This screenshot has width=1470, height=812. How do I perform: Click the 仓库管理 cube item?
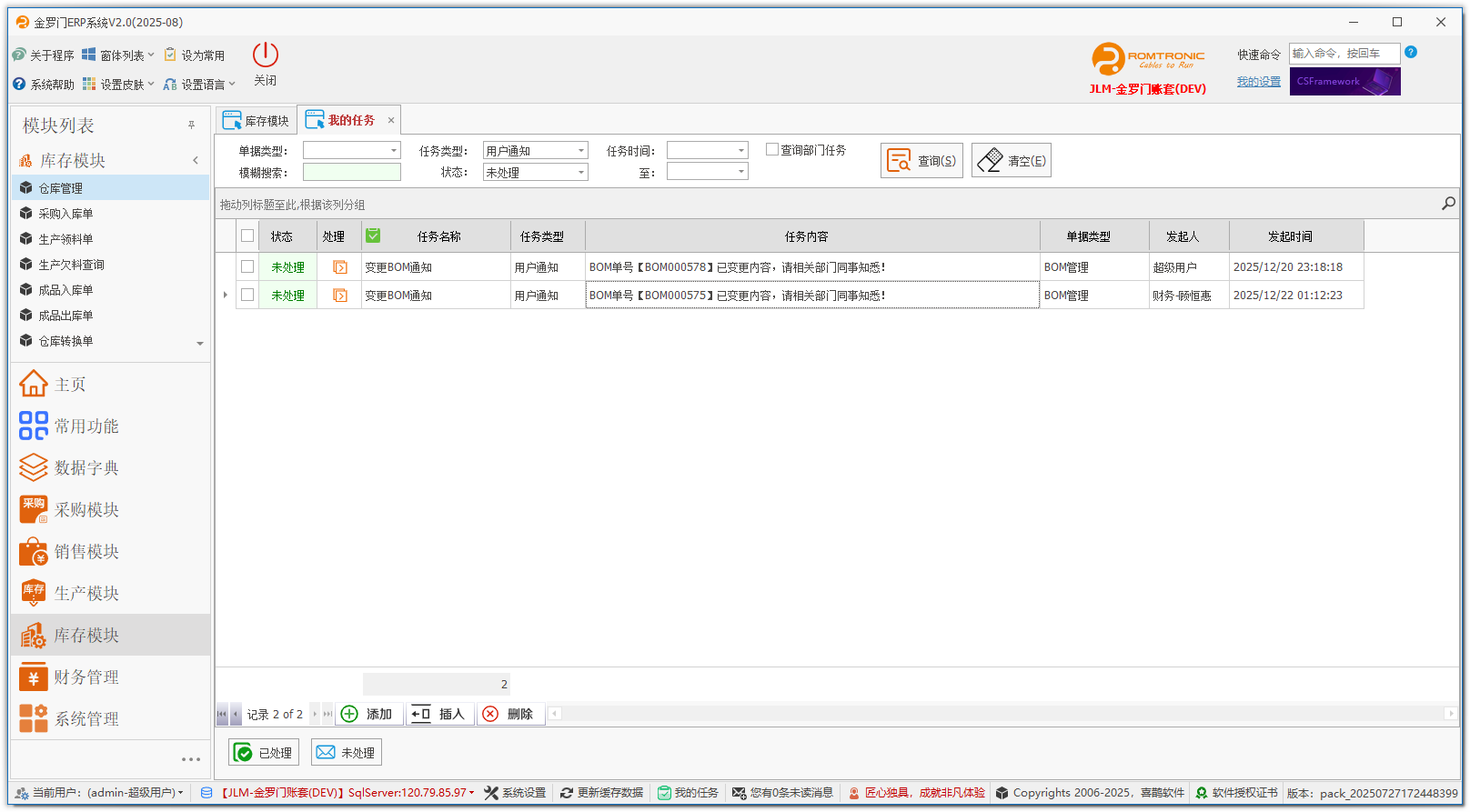111,188
